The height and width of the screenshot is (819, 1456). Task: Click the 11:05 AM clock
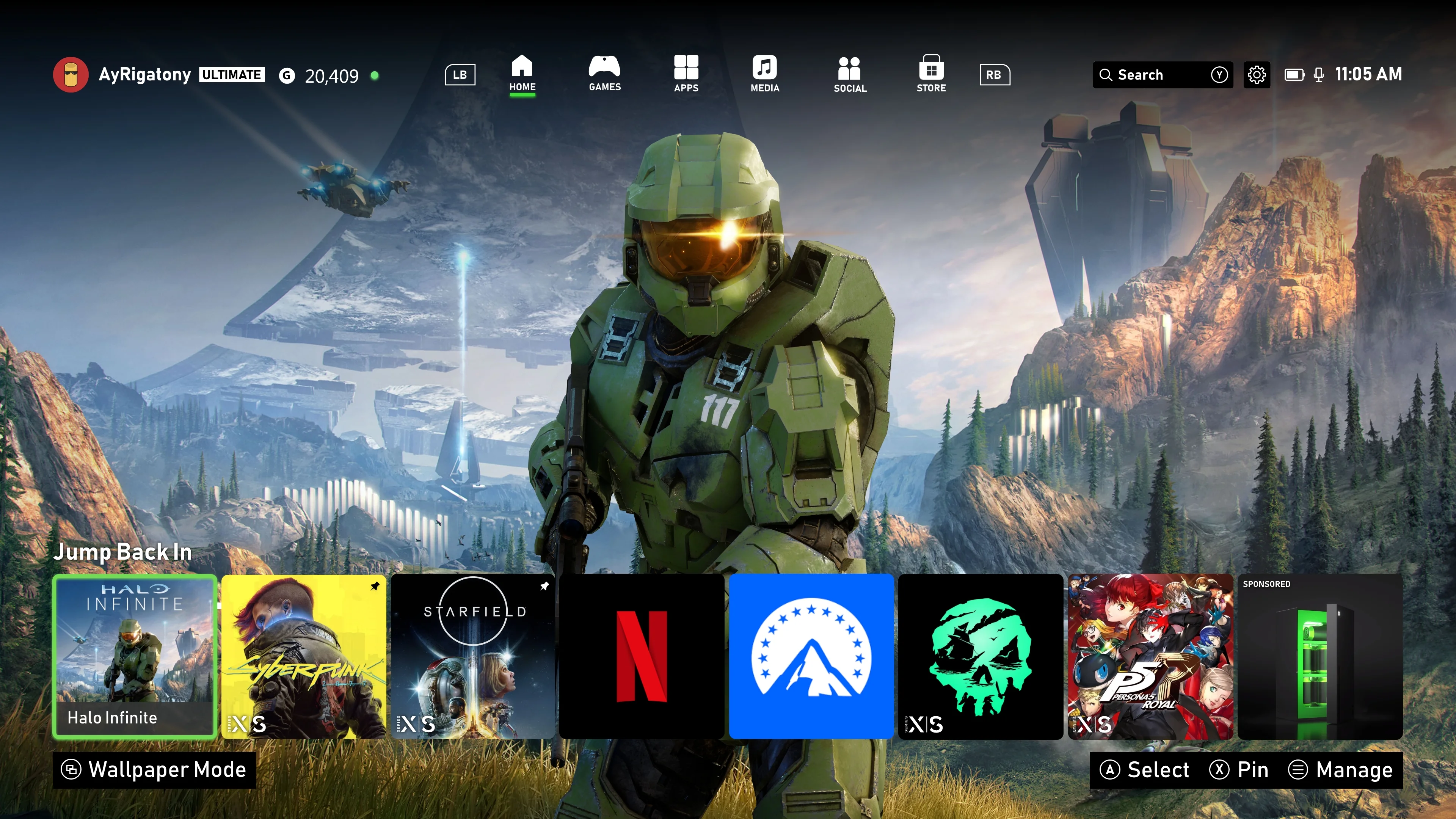(x=1368, y=74)
